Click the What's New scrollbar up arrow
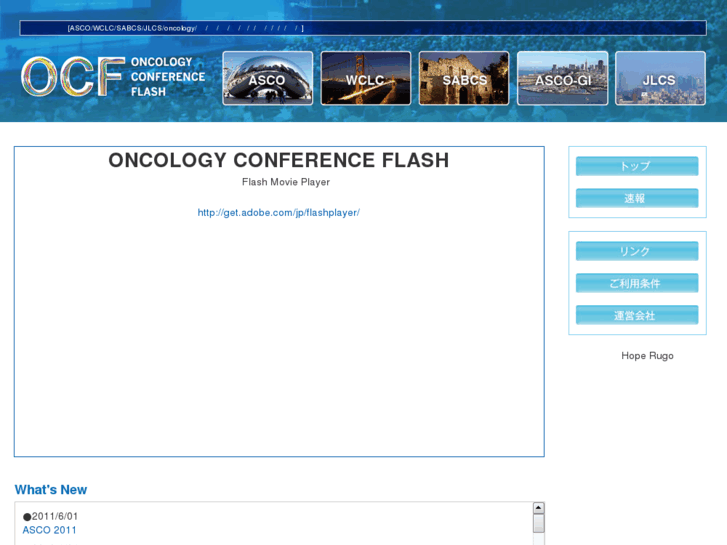 point(538,507)
